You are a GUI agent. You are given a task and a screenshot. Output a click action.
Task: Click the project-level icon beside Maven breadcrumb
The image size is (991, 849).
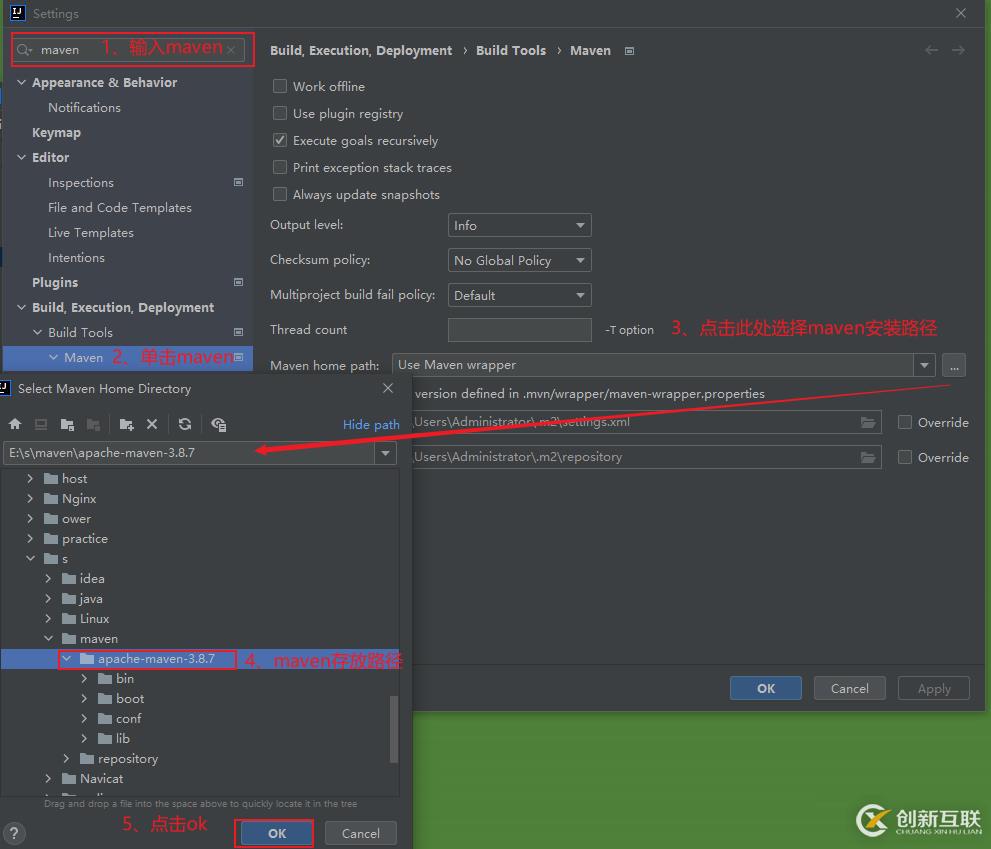point(629,51)
